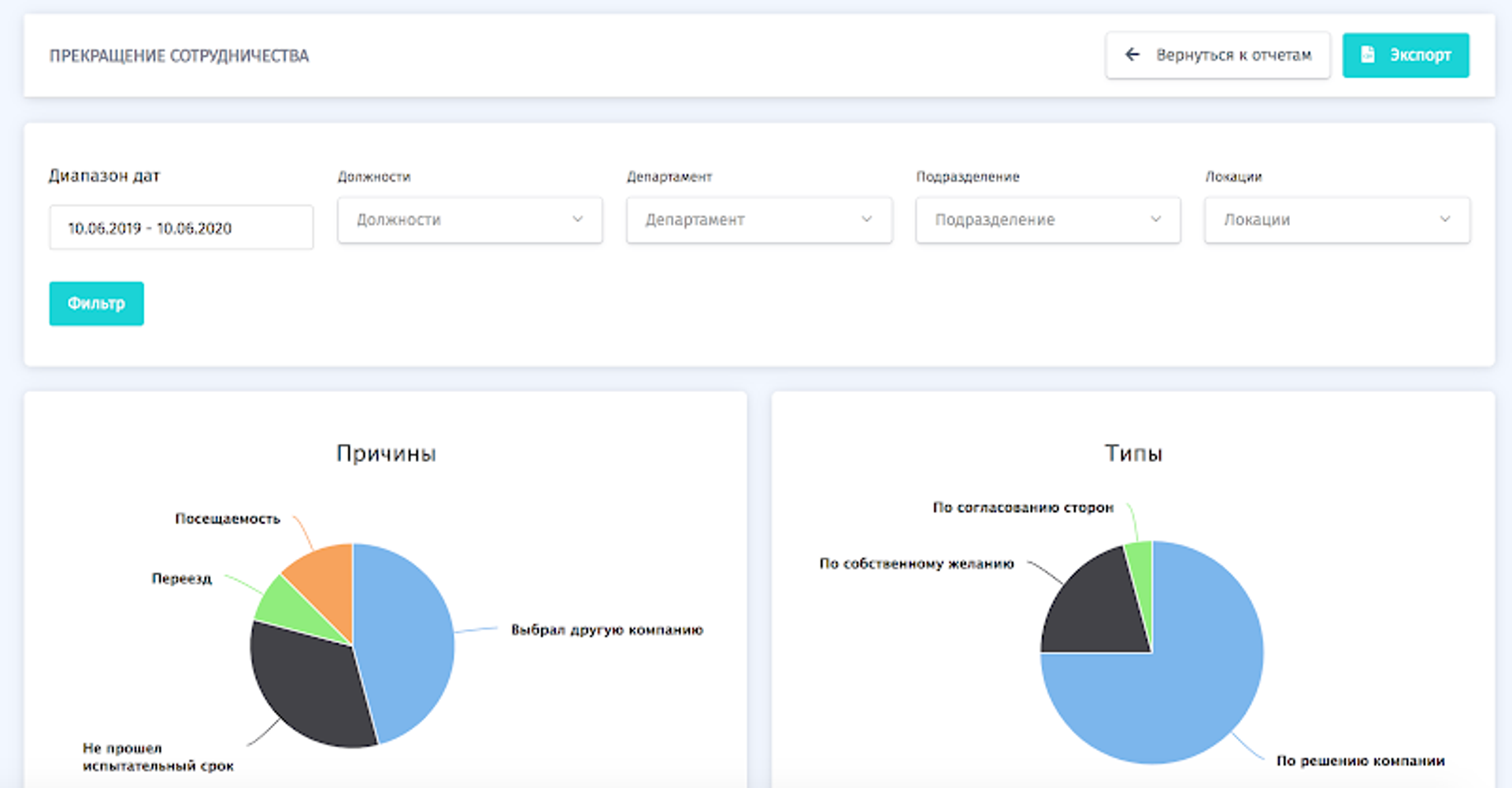Open the Подразделение dropdown
The height and width of the screenshot is (788, 1512).
[1048, 220]
